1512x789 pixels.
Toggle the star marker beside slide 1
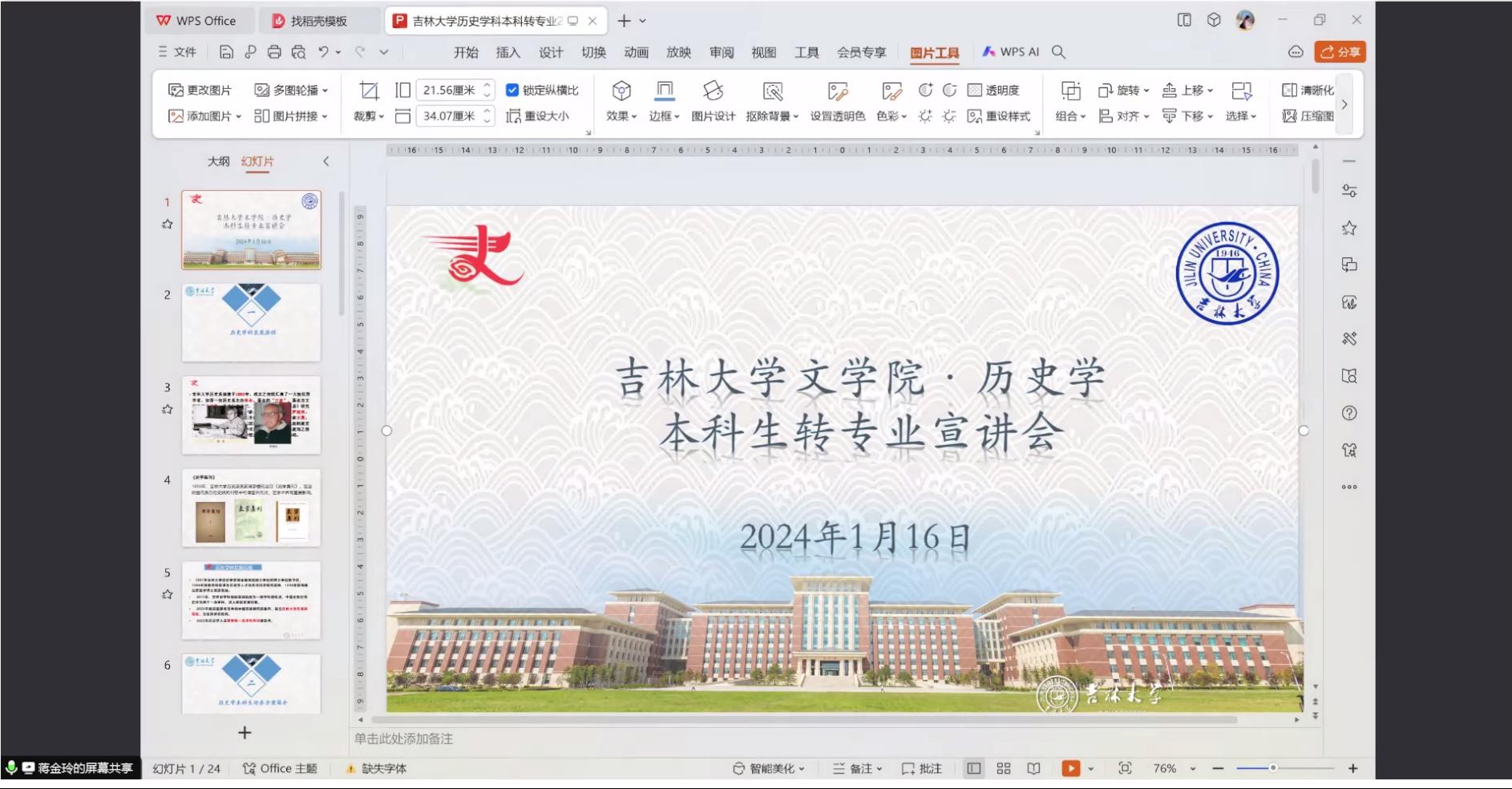[167, 225]
